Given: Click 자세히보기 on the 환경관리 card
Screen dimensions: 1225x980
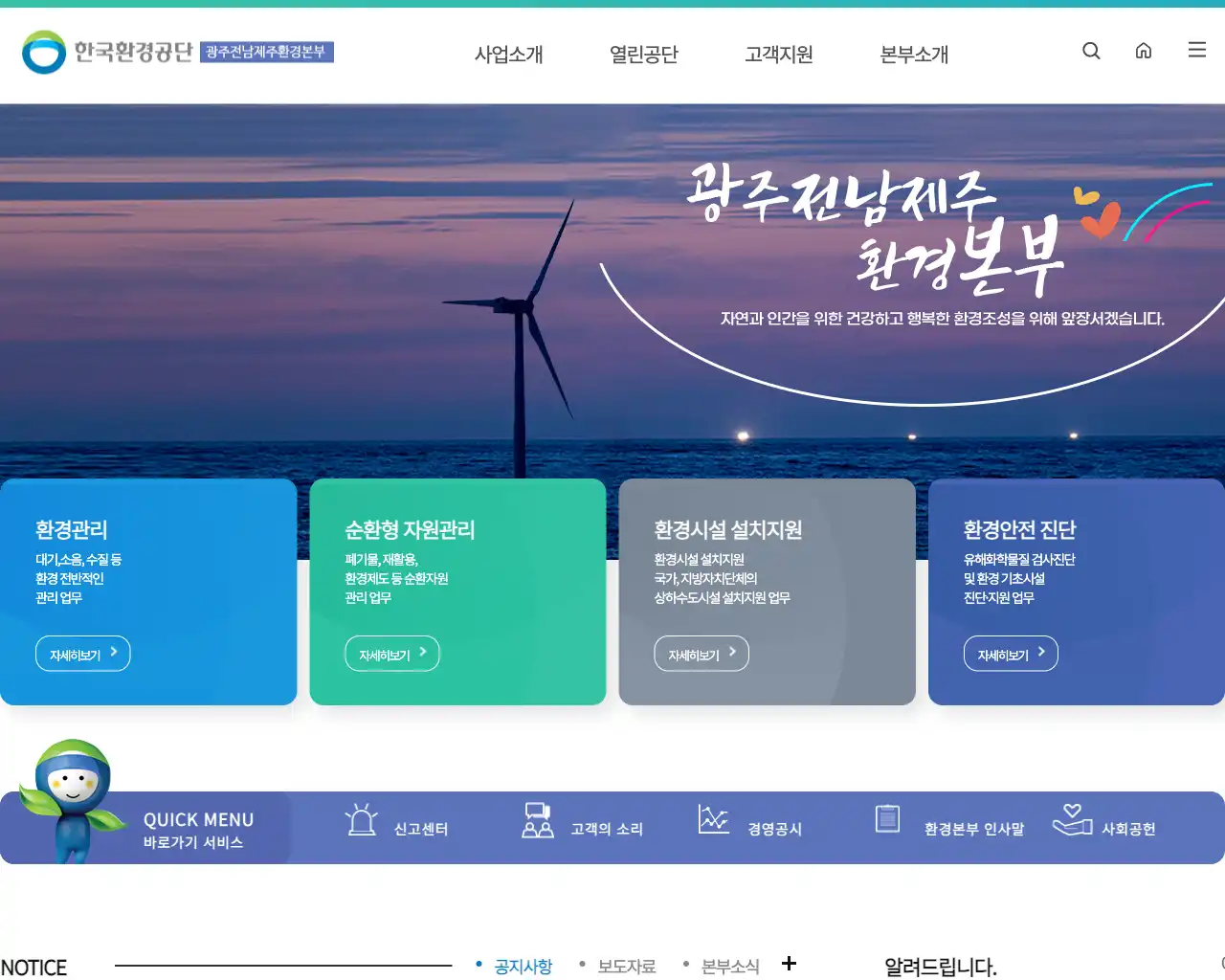Looking at the screenshot, I should coord(82,653).
